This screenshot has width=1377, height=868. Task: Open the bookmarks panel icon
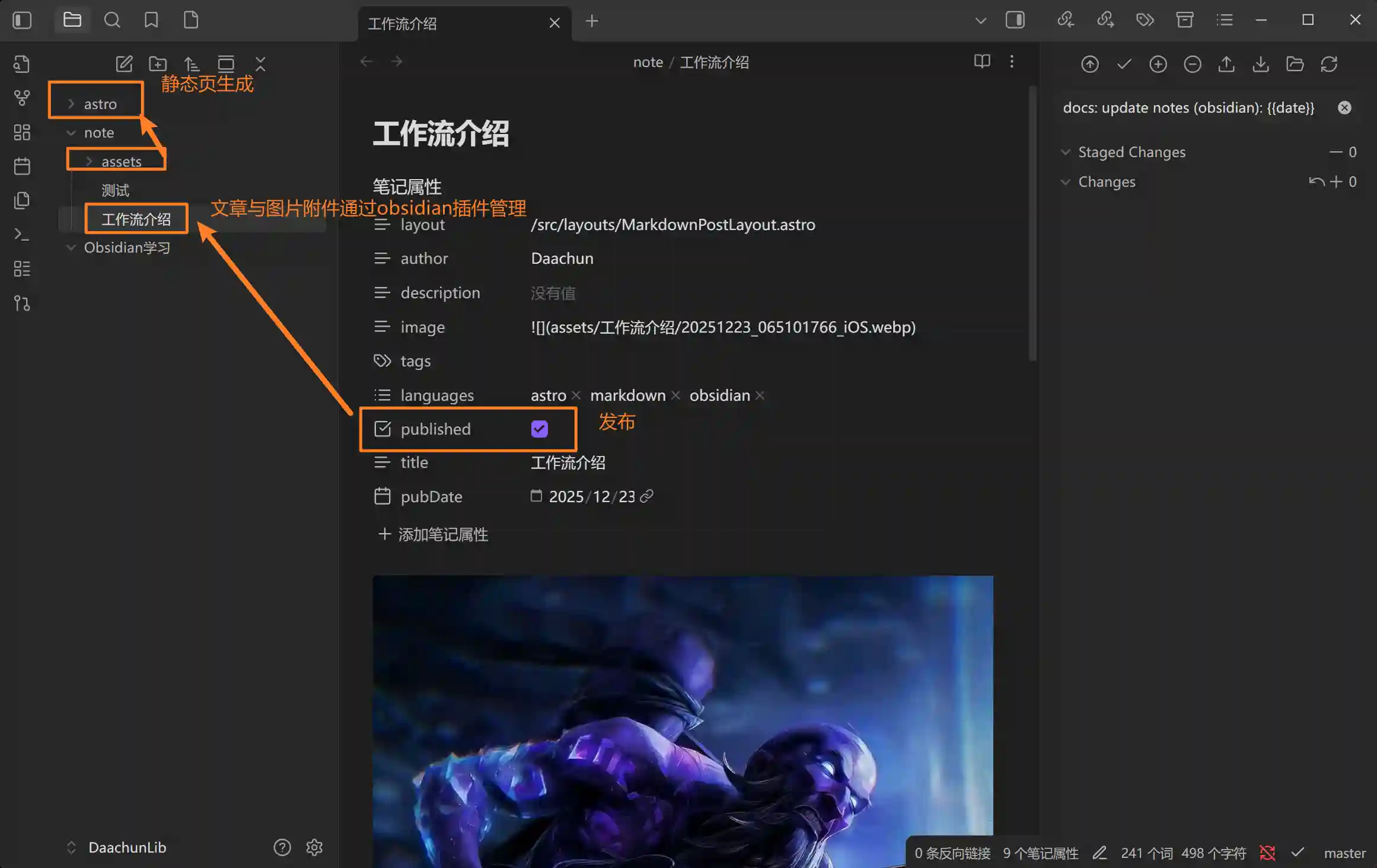pos(151,21)
